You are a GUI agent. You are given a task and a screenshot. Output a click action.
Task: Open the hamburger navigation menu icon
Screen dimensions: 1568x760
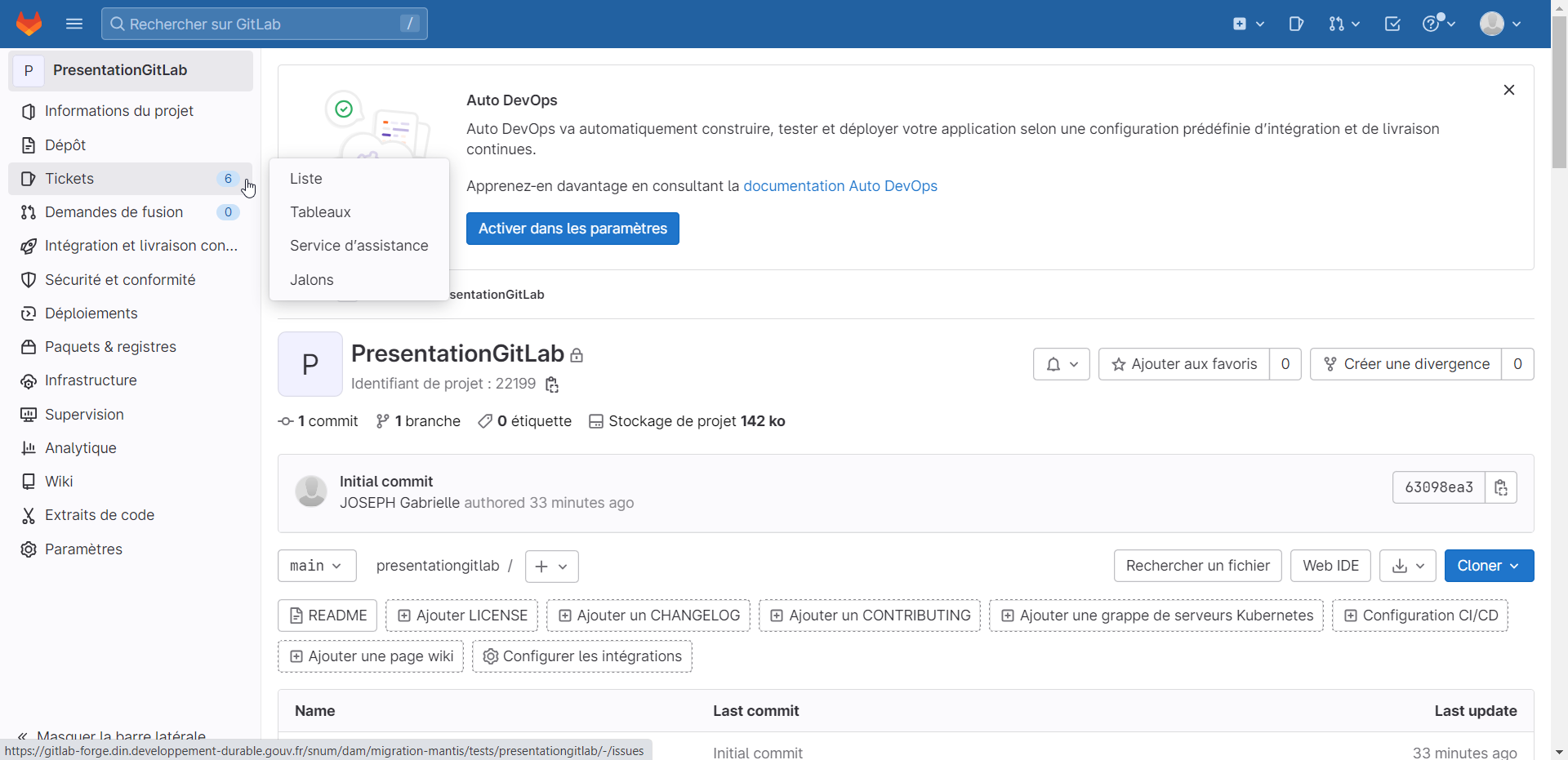74,24
